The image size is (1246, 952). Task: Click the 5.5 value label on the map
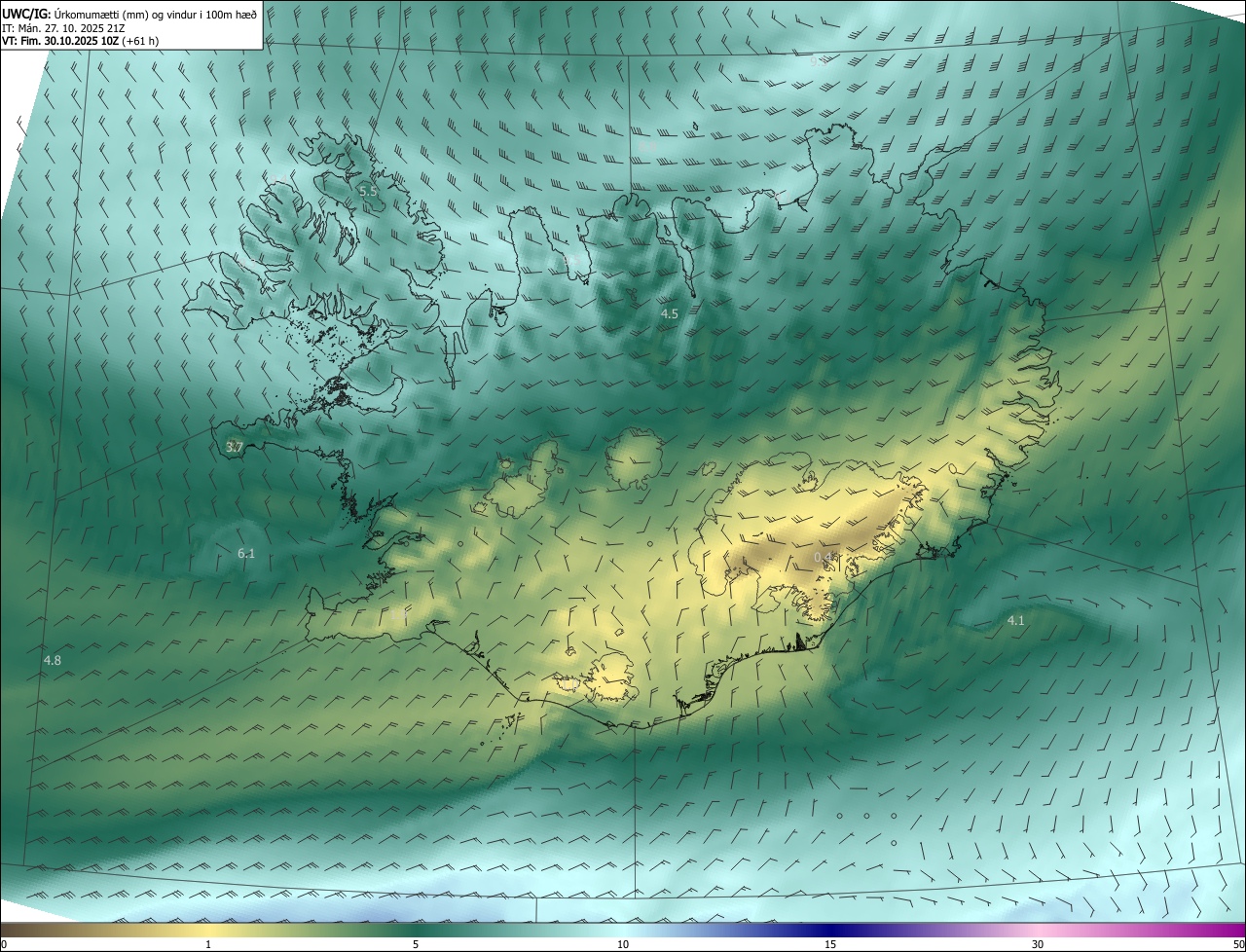pos(368,192)
